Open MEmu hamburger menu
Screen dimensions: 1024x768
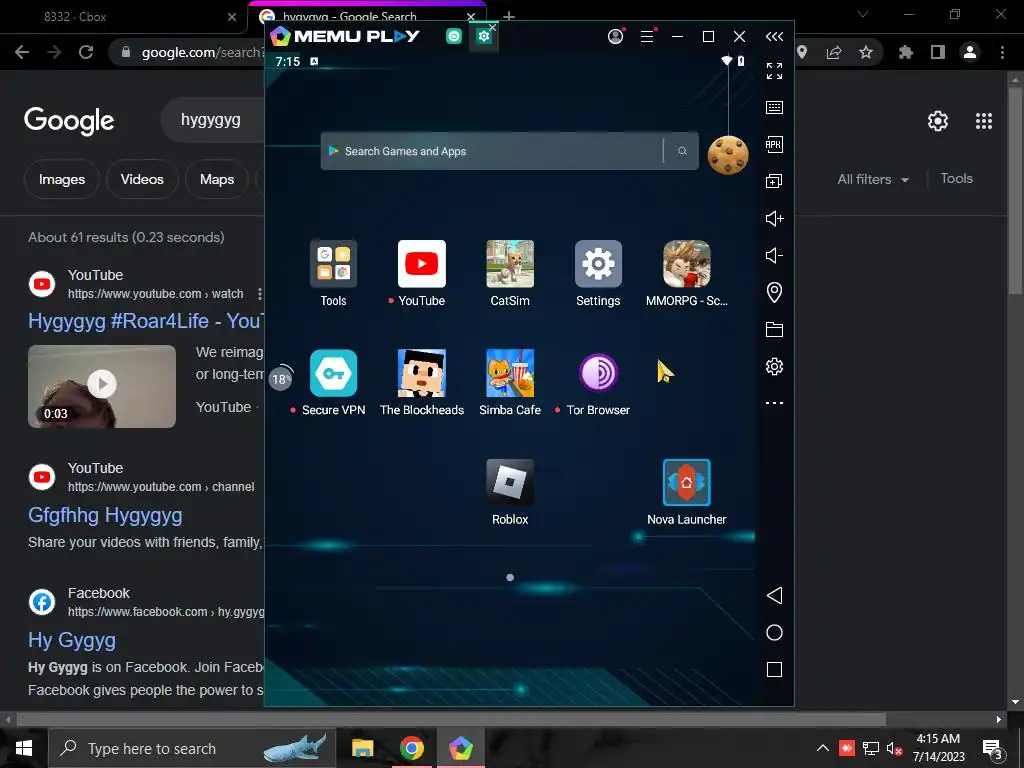click(647, 37)
